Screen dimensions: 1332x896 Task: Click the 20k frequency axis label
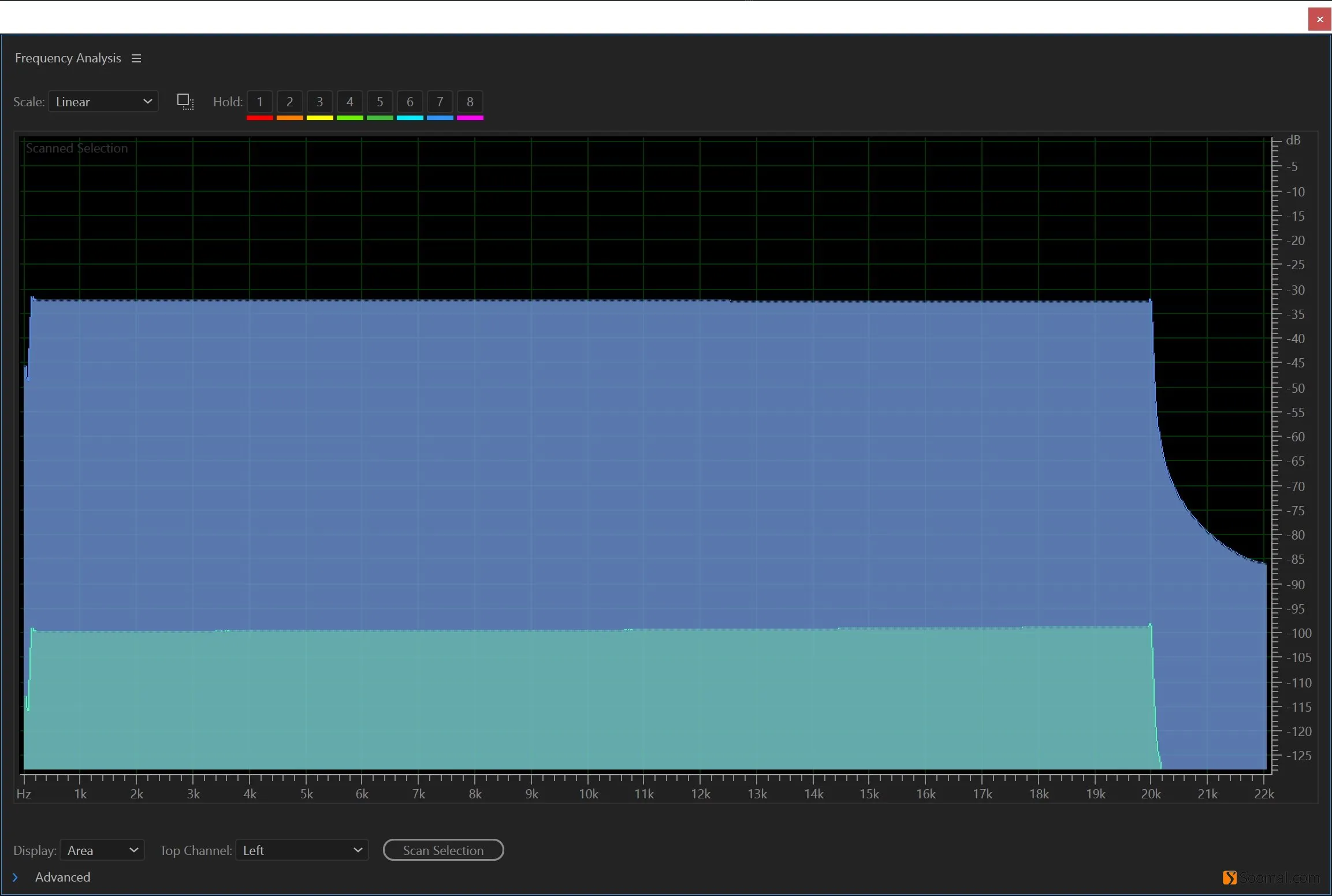[x=1151, y=794]
